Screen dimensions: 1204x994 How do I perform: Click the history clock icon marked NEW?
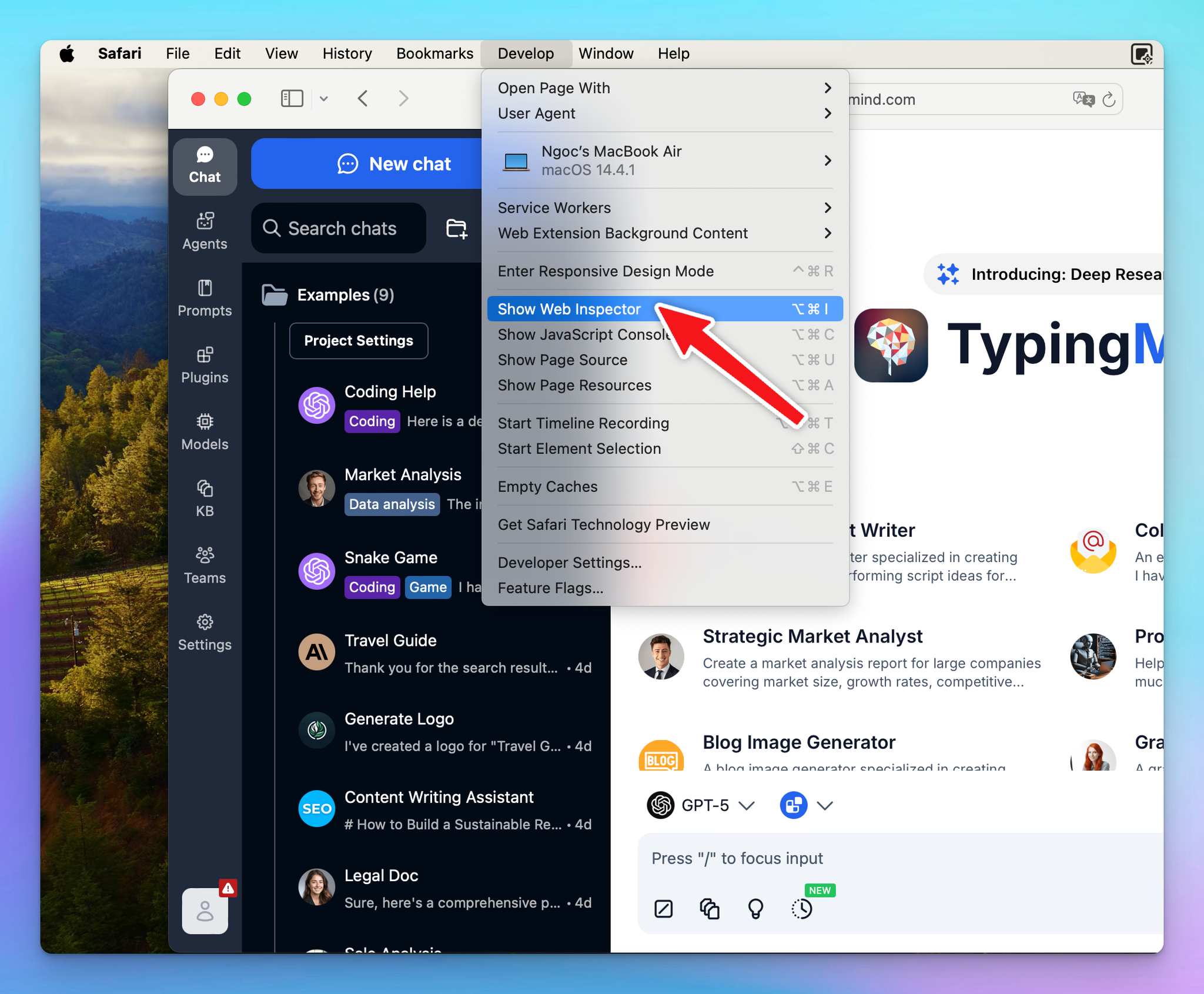click(801, 908)
